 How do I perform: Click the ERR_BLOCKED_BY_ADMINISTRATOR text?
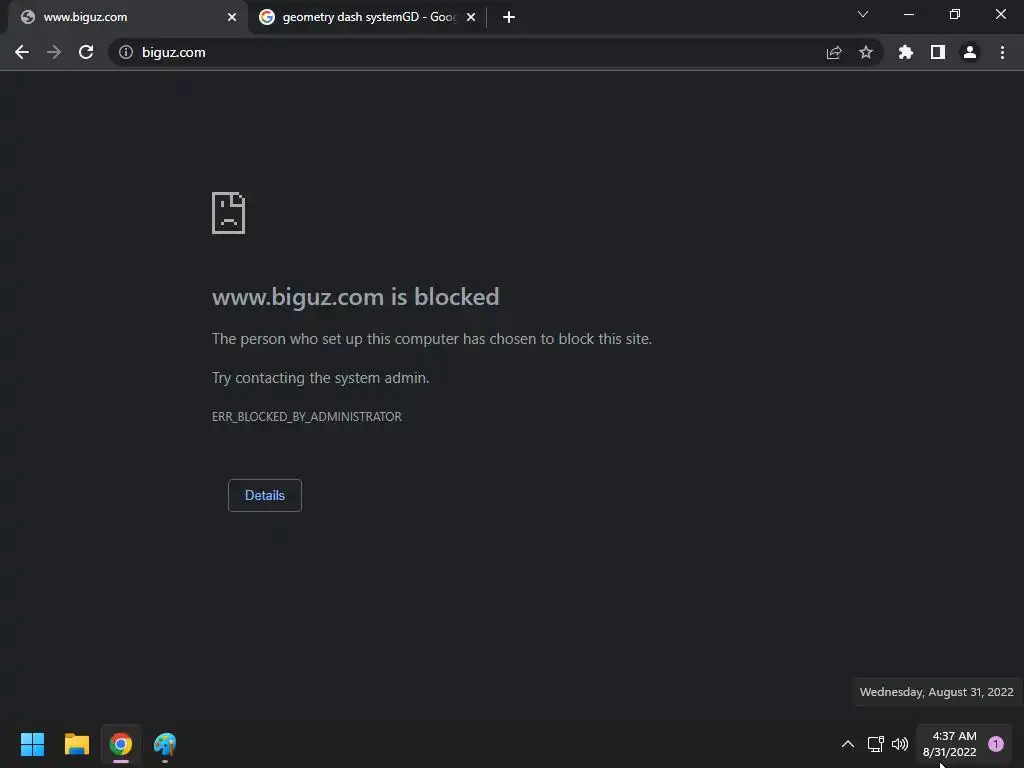click(x=307, y=417)
